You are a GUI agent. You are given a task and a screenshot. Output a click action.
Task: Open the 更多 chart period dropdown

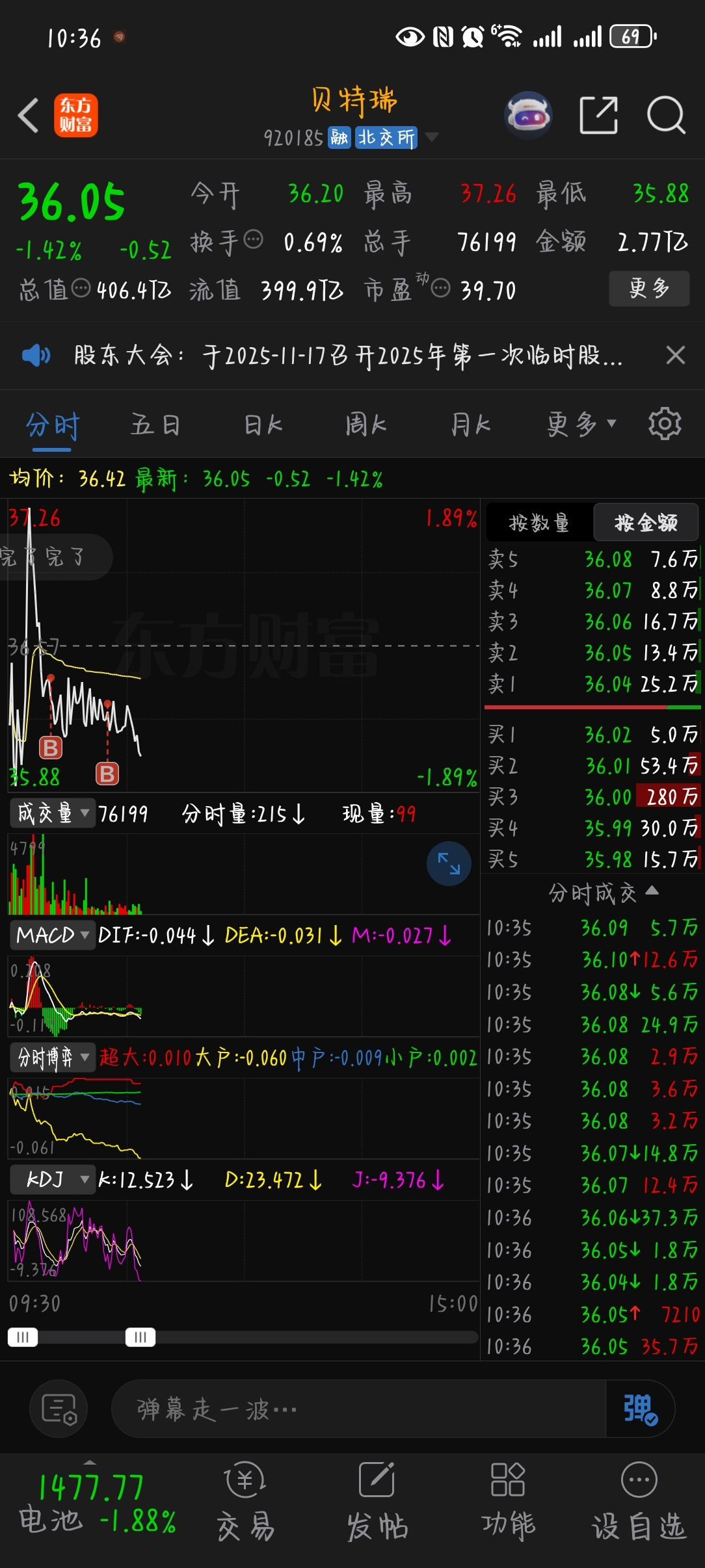tap(581, 425)
